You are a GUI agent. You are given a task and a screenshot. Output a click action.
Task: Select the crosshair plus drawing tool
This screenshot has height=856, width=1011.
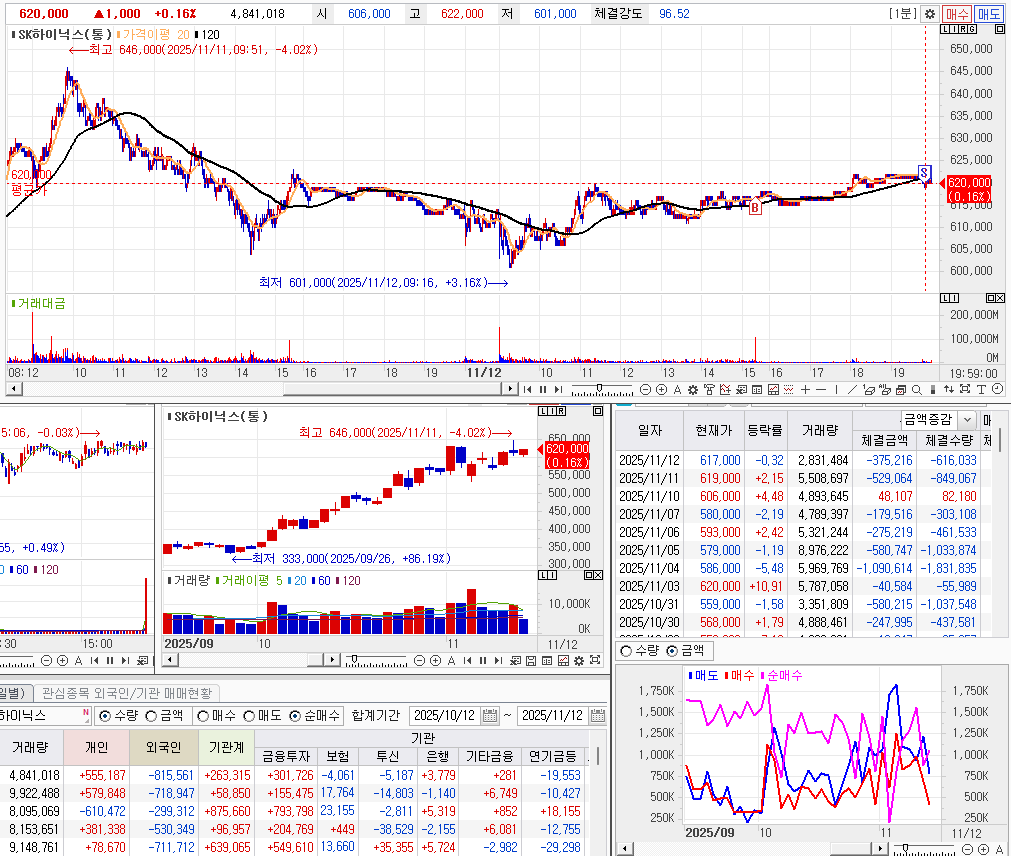tap(805, 389)
